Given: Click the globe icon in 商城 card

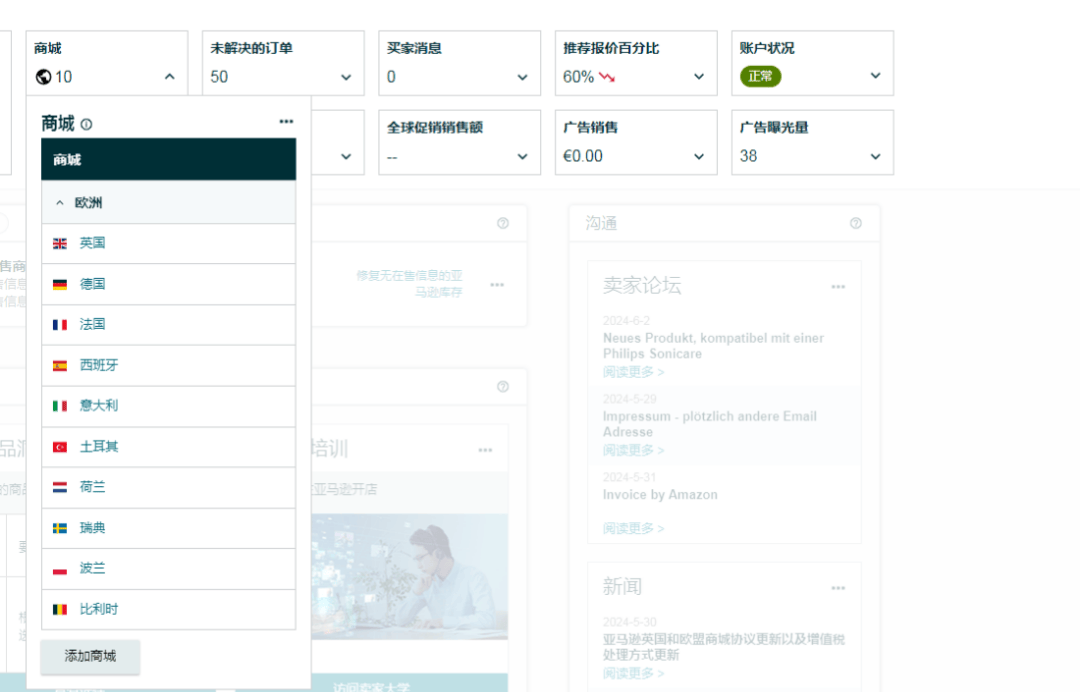Looking at the screenshot, I should click(42, 77).
